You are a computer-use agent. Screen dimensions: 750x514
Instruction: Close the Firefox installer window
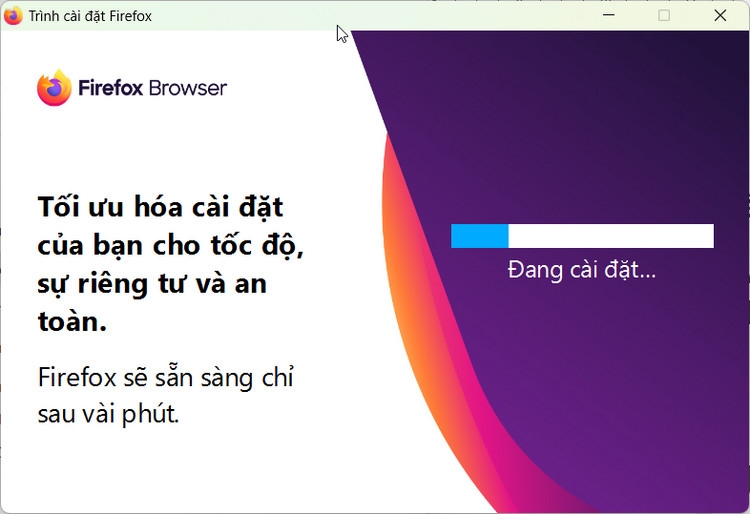tap(720, 15)
